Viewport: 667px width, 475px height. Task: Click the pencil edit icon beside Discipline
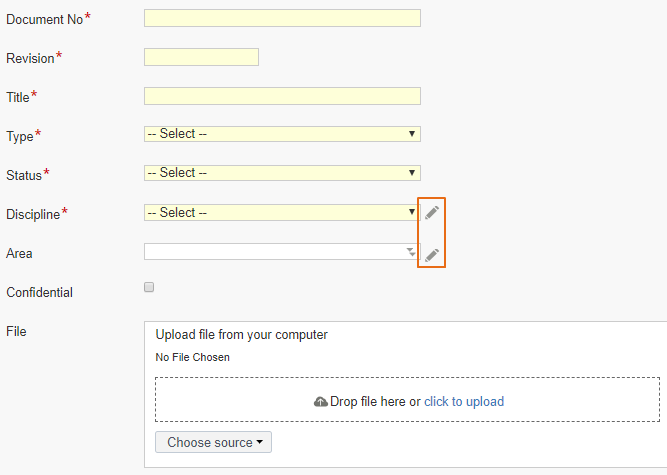click(432, 212)
